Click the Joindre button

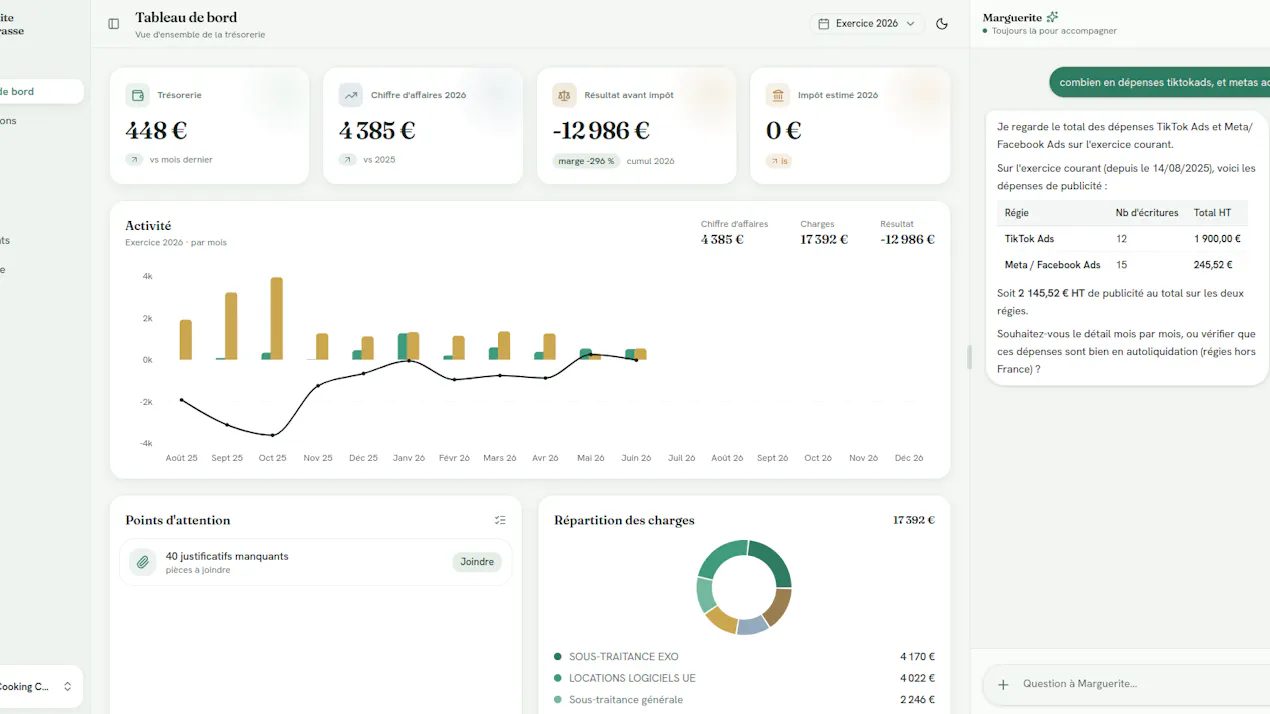pos(477,562)
